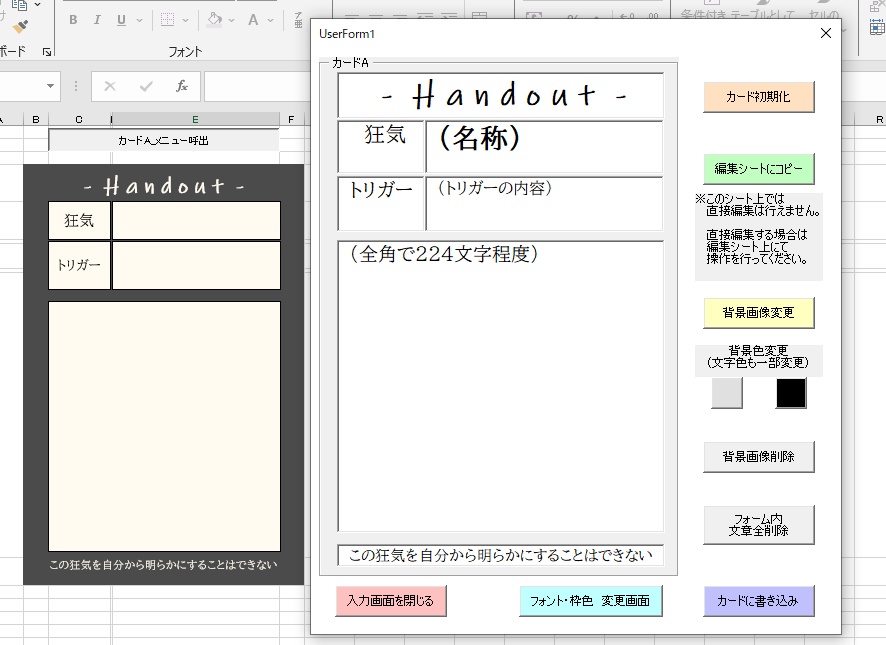
Task: Toggle Bold formatting in the ribbon
Action: [x=73, y=20]
